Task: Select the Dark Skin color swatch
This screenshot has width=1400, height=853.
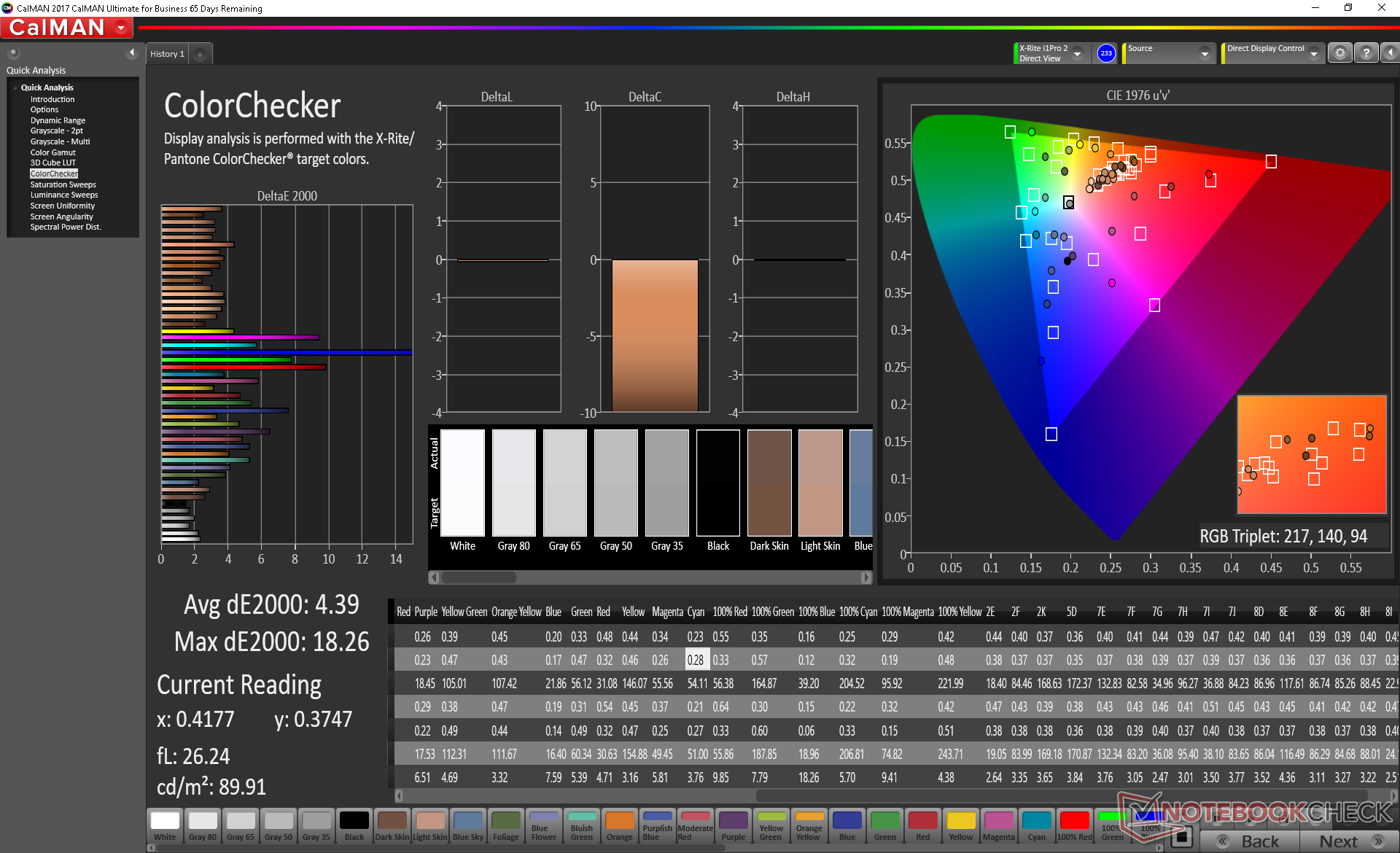Action: point(392,825)
